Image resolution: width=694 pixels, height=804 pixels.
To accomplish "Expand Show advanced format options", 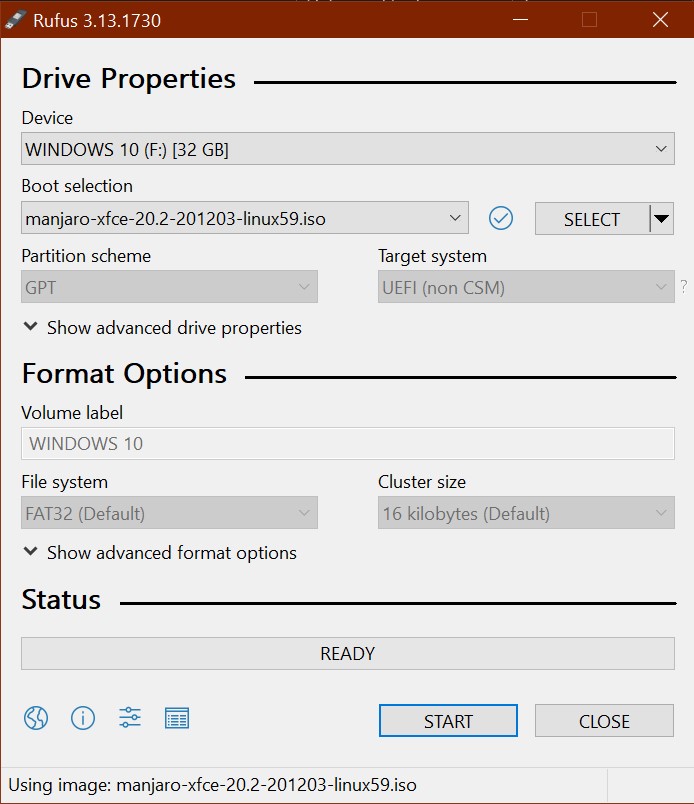I will pos(161,553).
